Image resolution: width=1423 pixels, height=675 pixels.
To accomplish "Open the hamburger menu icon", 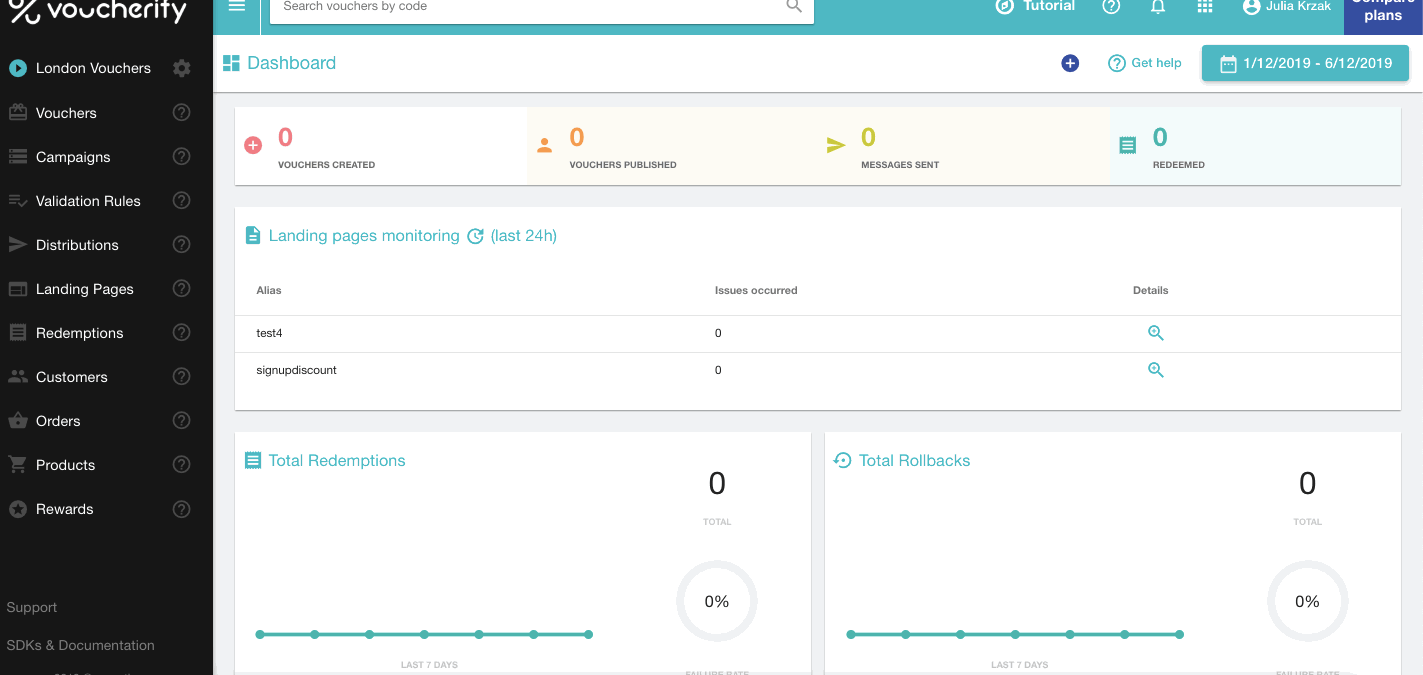I will pos(236,6).
